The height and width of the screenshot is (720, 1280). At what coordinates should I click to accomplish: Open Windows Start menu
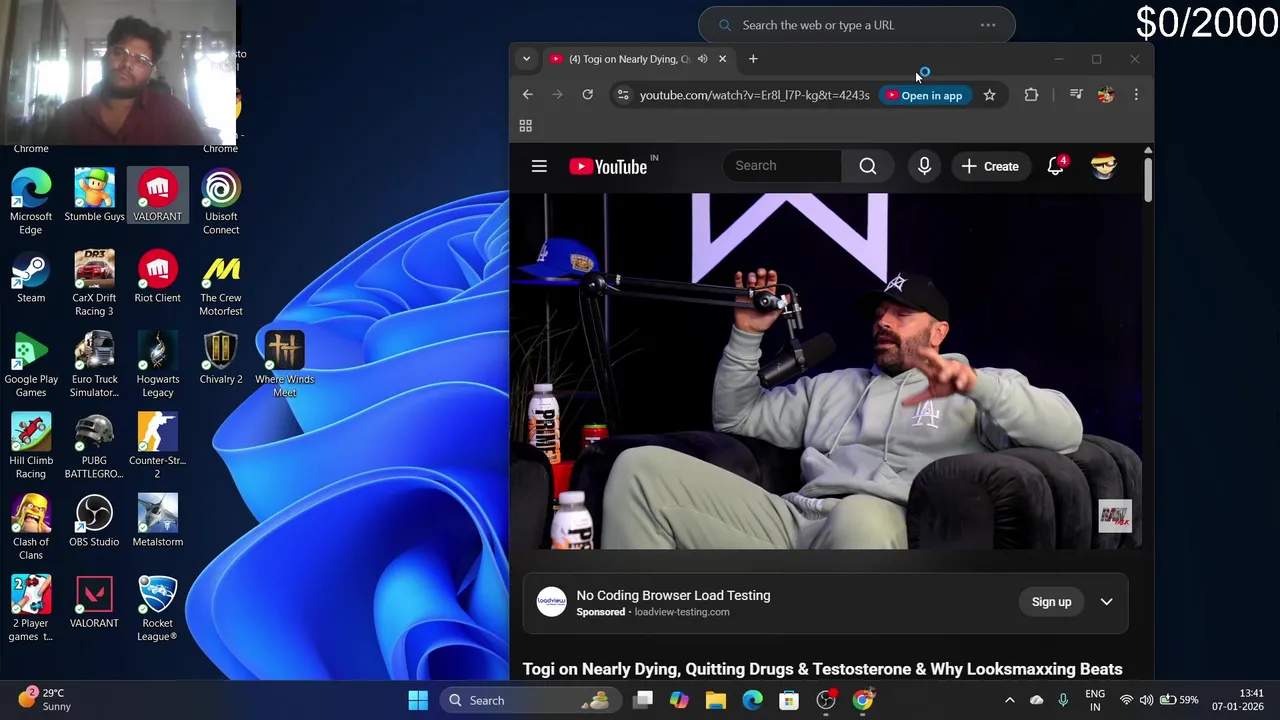click(418, 700)
